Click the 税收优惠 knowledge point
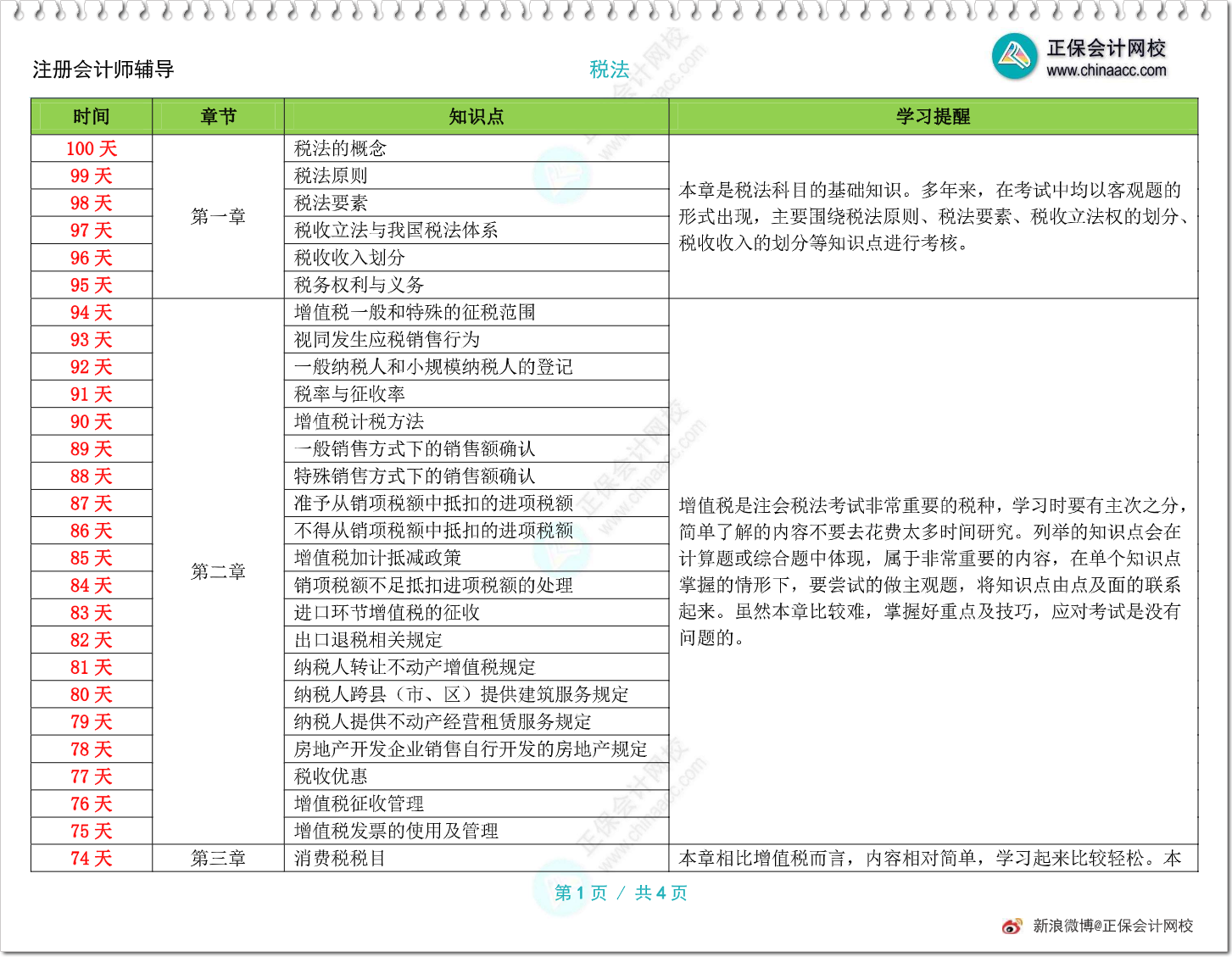 [331, 776]
